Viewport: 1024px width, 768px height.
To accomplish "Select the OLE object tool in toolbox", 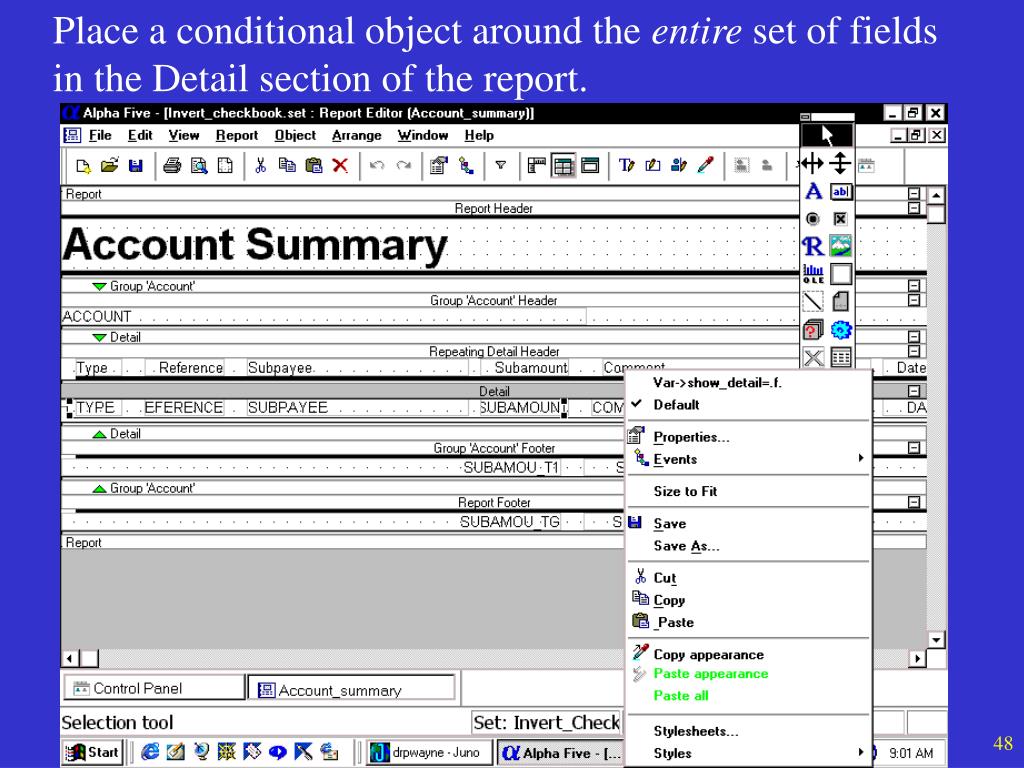I will pos(813,274).
